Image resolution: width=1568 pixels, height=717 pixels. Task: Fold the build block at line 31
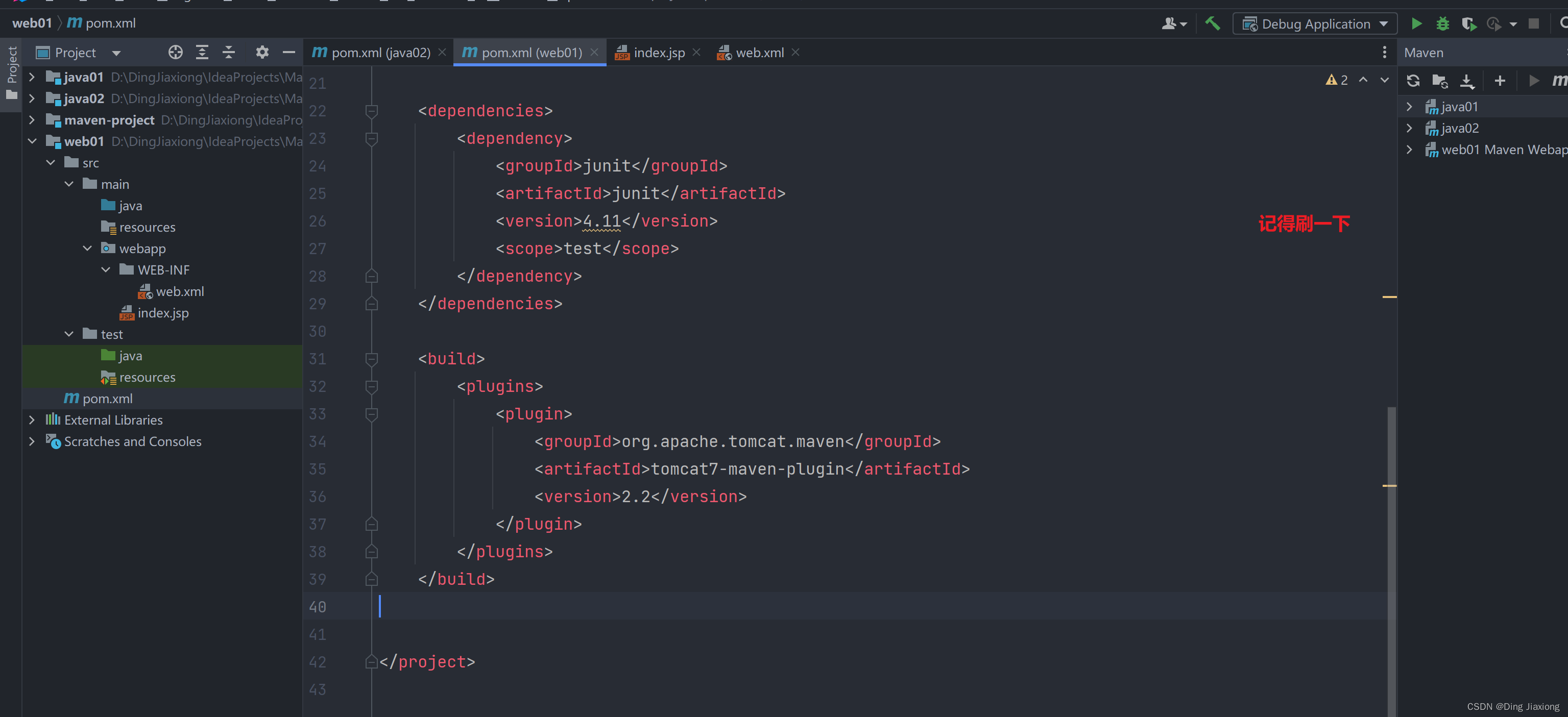371,359
